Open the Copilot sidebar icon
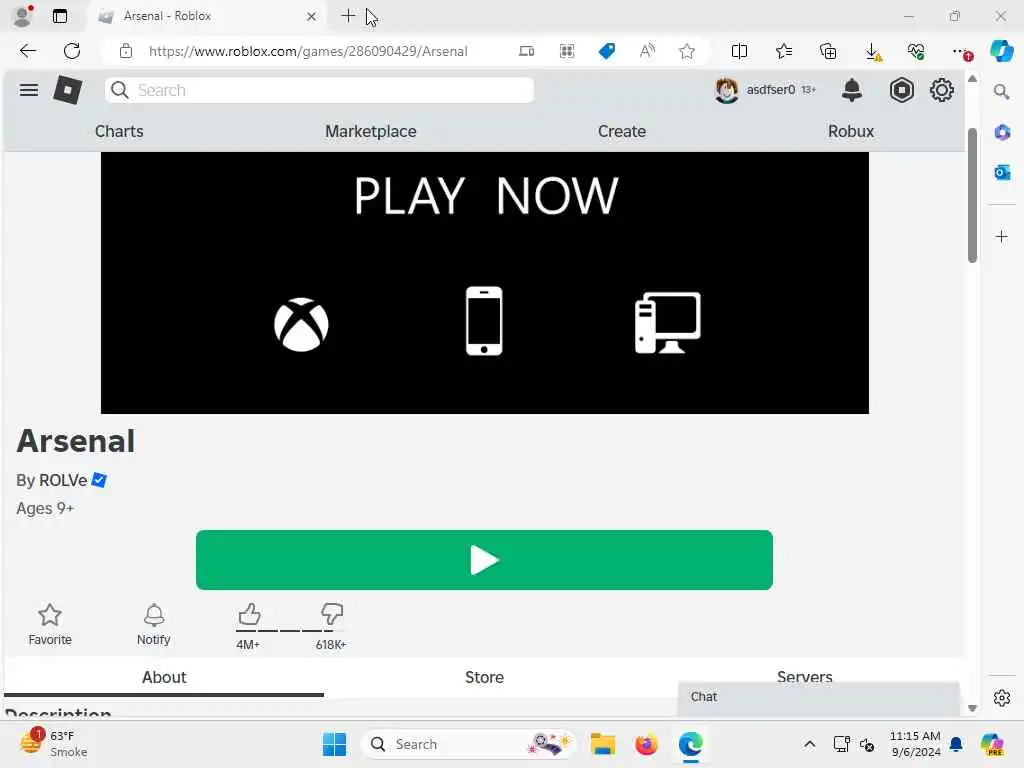 click(x=1001, y=51)
